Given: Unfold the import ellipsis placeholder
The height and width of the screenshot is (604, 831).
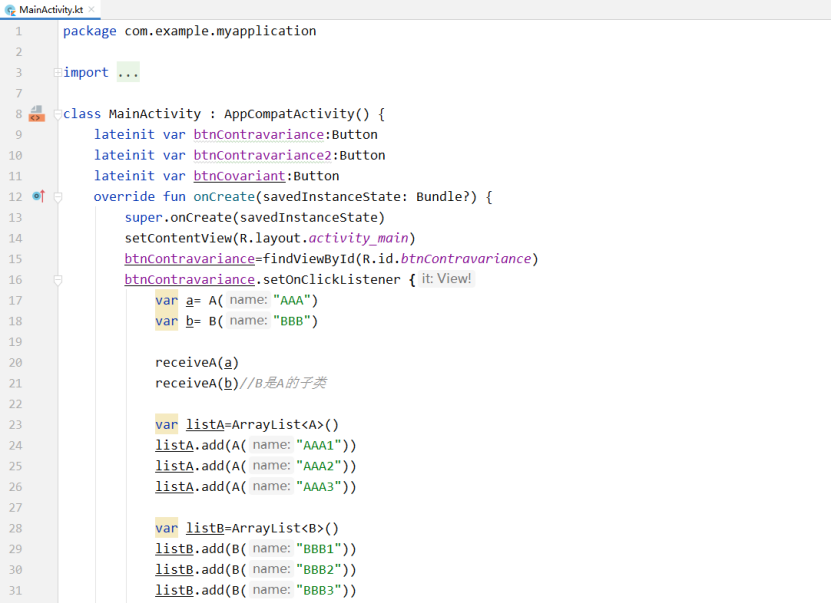Looking at the screenshot, I should [128, 73].
